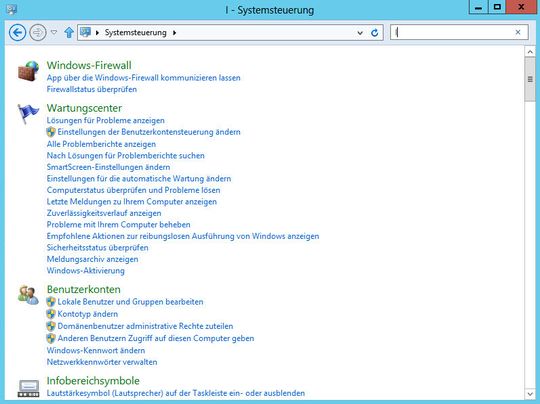Expand the chevron after Systemsteuerung breadcrumb
This screenshot has height=404, width=540.
[x=174, y=33]
